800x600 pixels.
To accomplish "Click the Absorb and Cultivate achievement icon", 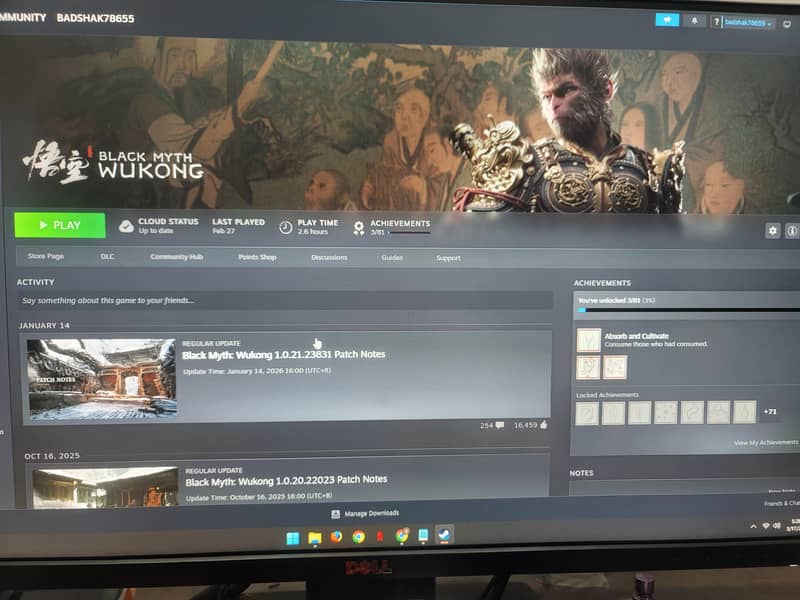I will 589,340.
